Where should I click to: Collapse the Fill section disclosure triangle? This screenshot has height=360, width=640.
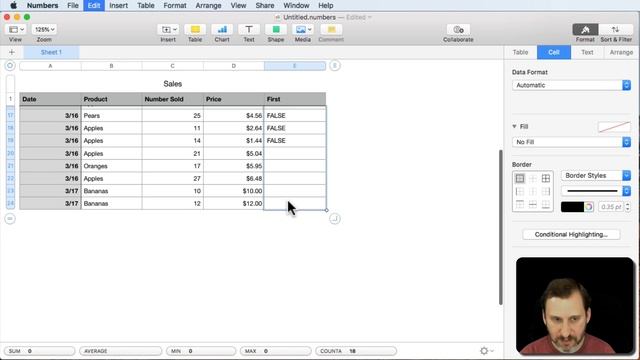click(x=514, y=127)
